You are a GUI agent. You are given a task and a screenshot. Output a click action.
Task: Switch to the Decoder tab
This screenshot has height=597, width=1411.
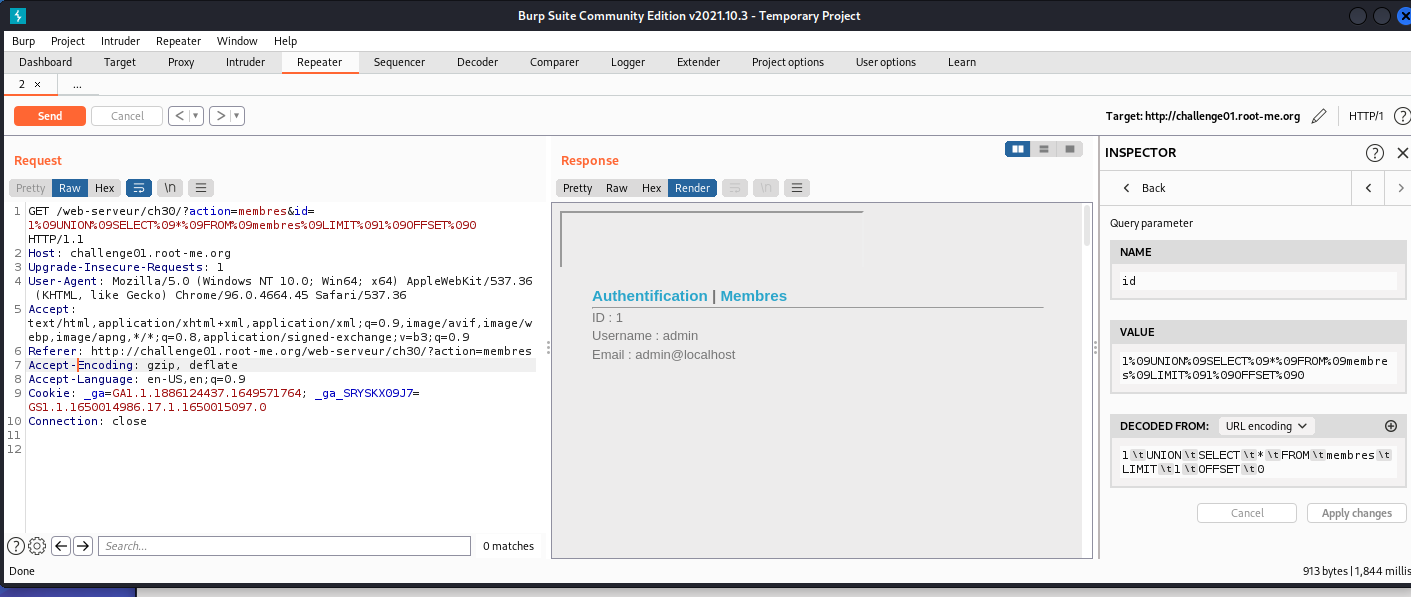point(477,62)
